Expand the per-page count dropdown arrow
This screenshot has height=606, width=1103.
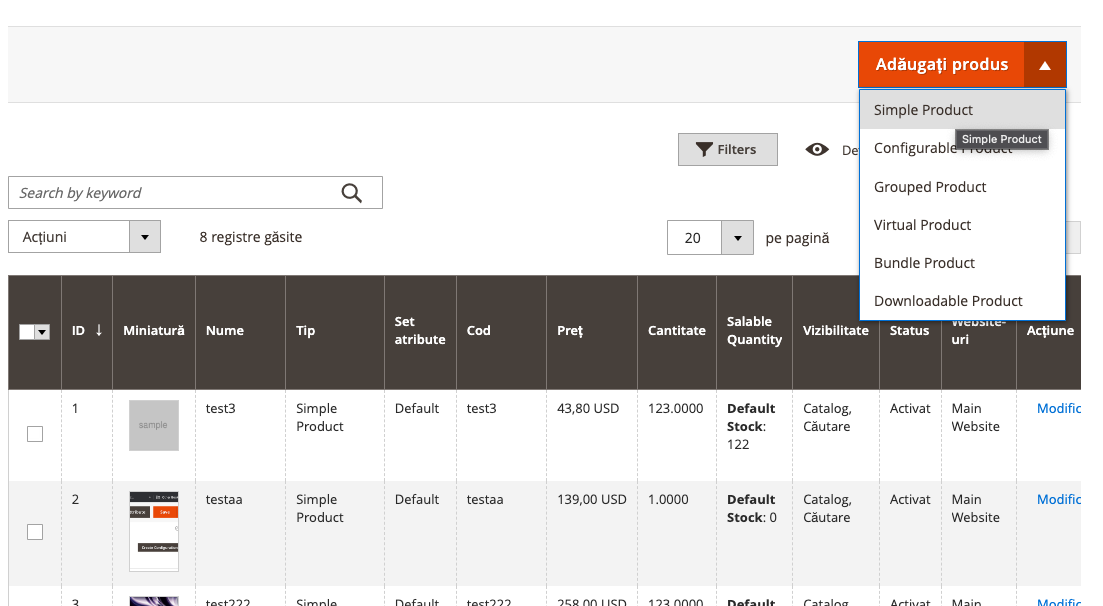pos(737,238)
